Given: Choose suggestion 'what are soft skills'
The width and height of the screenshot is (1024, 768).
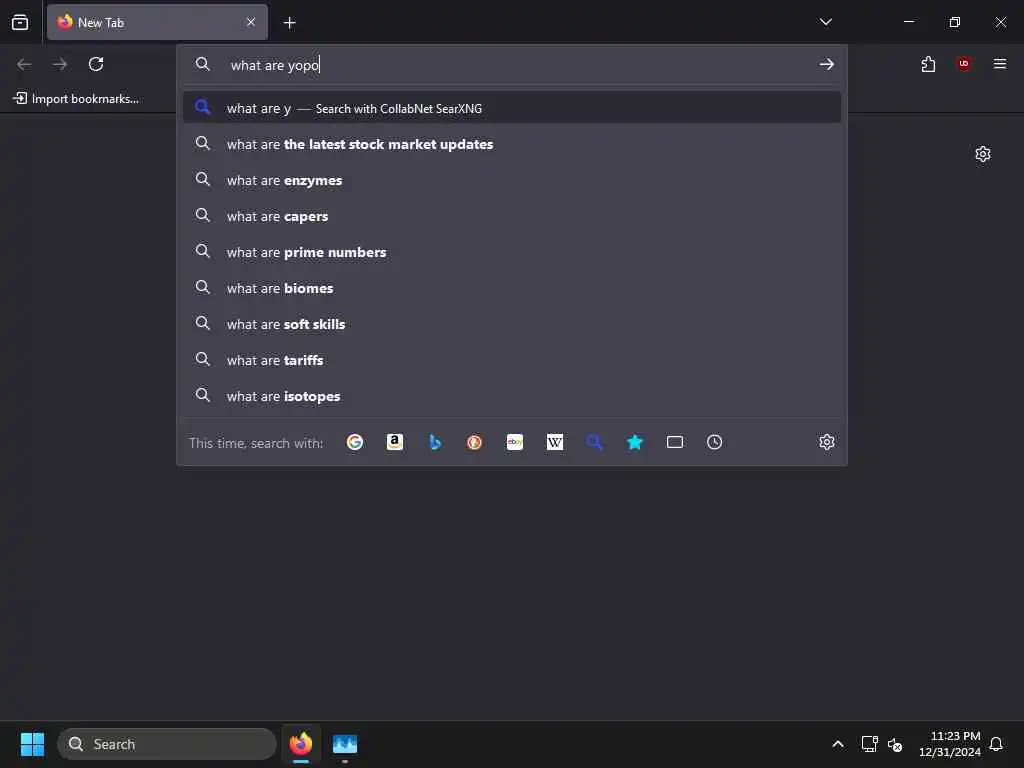Looking at the screenshot, I should click(512, 324).
